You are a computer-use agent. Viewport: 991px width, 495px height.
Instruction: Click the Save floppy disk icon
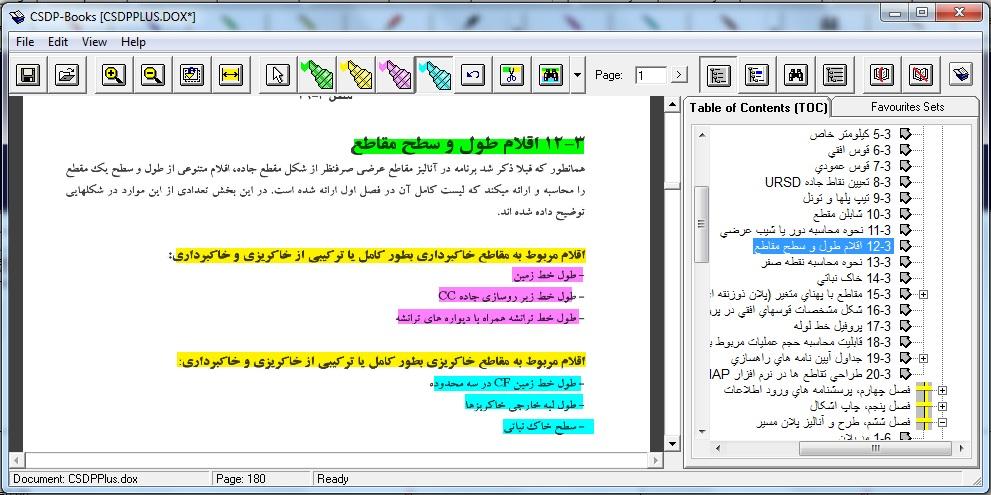[28, 75]
